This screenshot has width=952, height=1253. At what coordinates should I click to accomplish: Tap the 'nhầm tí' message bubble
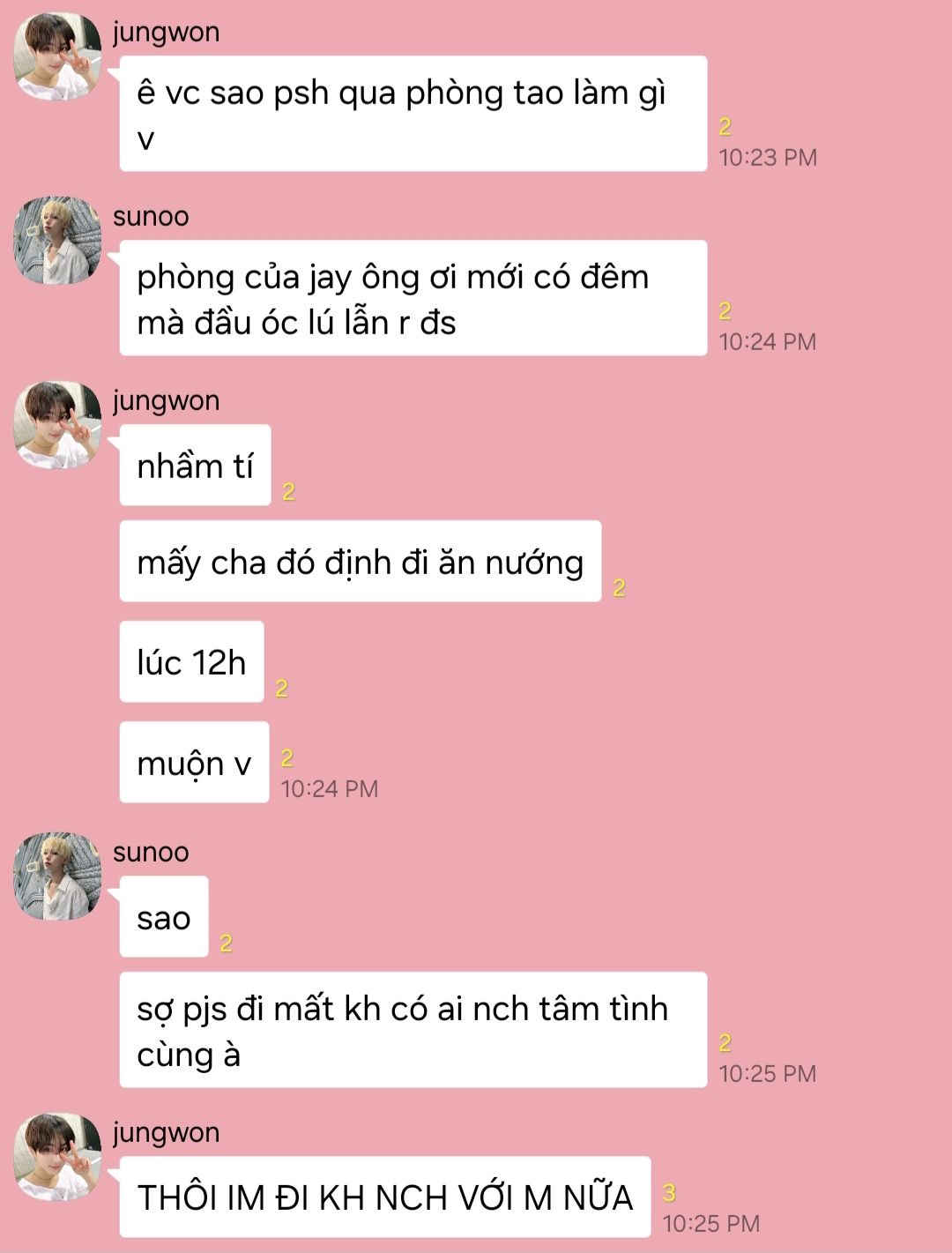point(195,466)
